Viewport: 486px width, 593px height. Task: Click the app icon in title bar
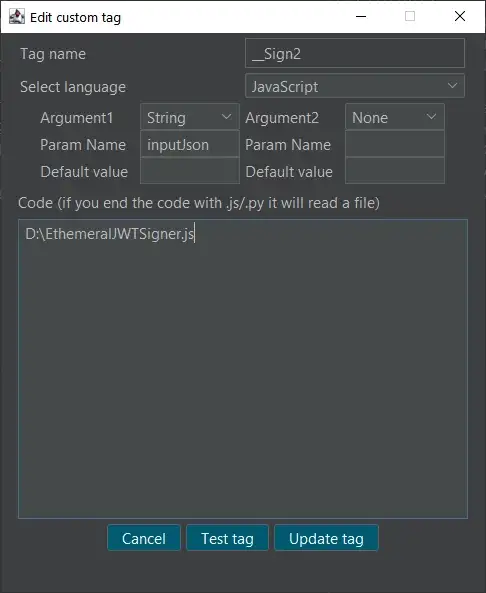(x=17, y=16)
